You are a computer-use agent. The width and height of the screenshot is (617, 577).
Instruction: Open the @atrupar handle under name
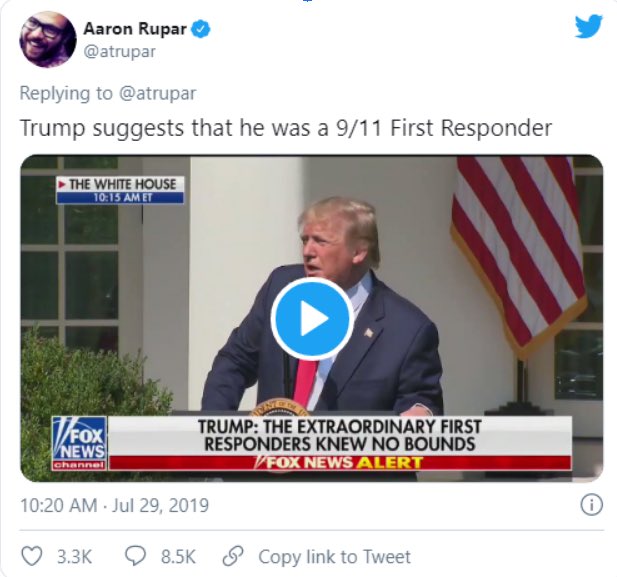click(120, 52)
